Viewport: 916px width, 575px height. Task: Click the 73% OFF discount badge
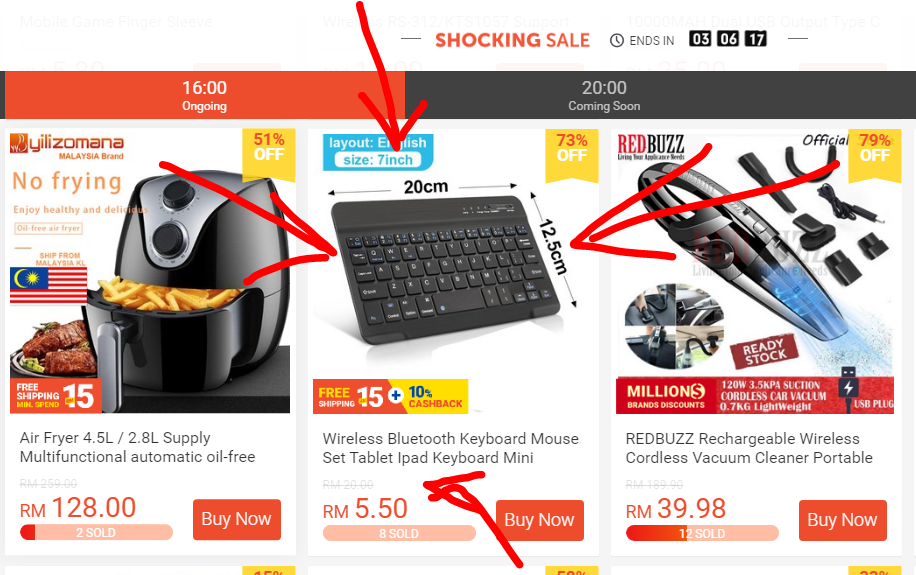[571, 148]
